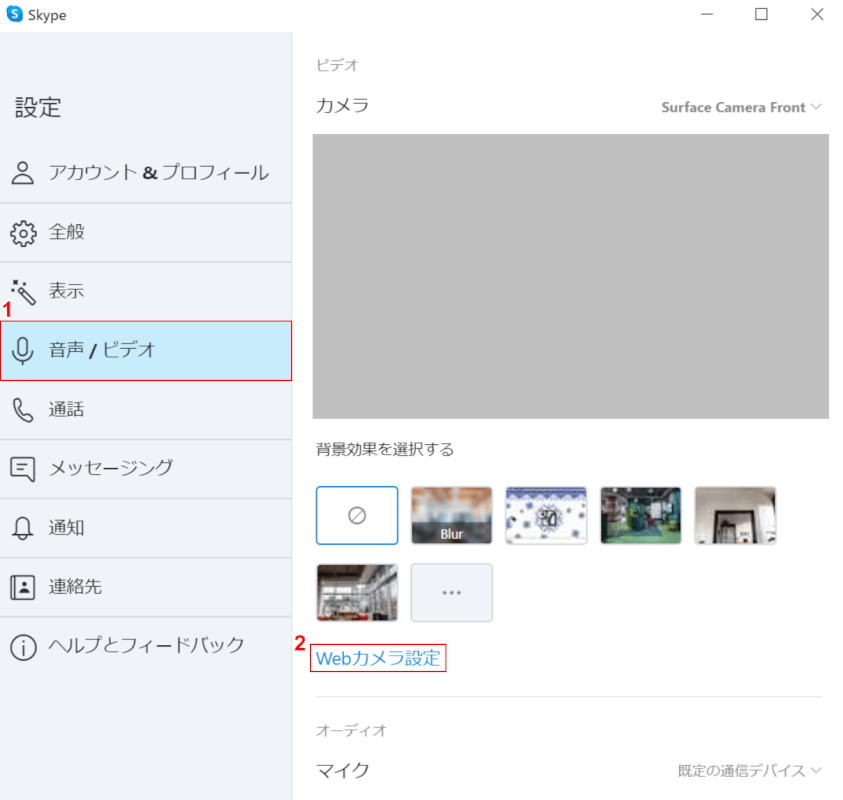This screenshot has width=843, height=800.
Task: Open the Webカメラ設定 link
Action: [x=378, y=658]
